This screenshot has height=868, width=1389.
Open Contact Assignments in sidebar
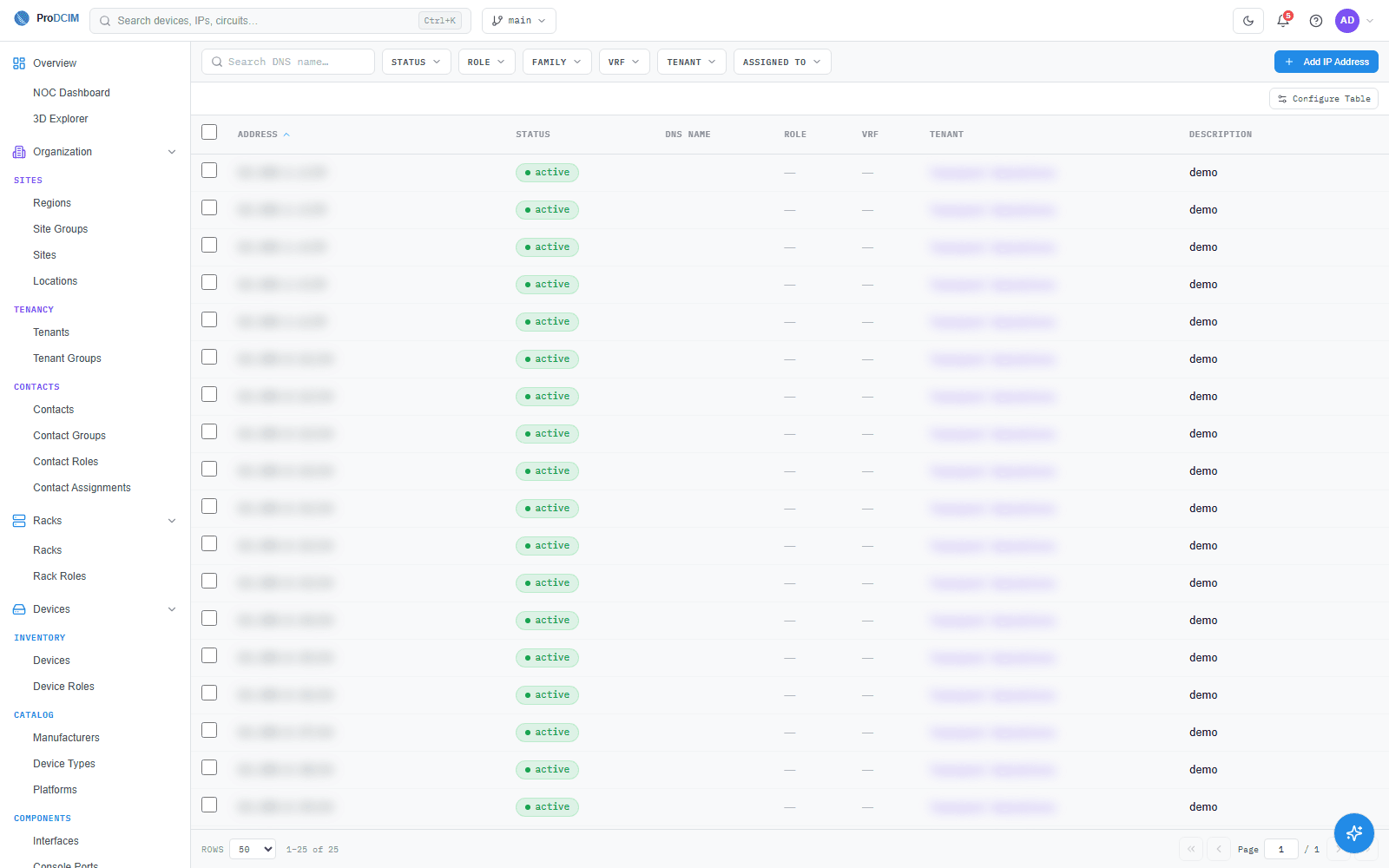pos(82,488)
